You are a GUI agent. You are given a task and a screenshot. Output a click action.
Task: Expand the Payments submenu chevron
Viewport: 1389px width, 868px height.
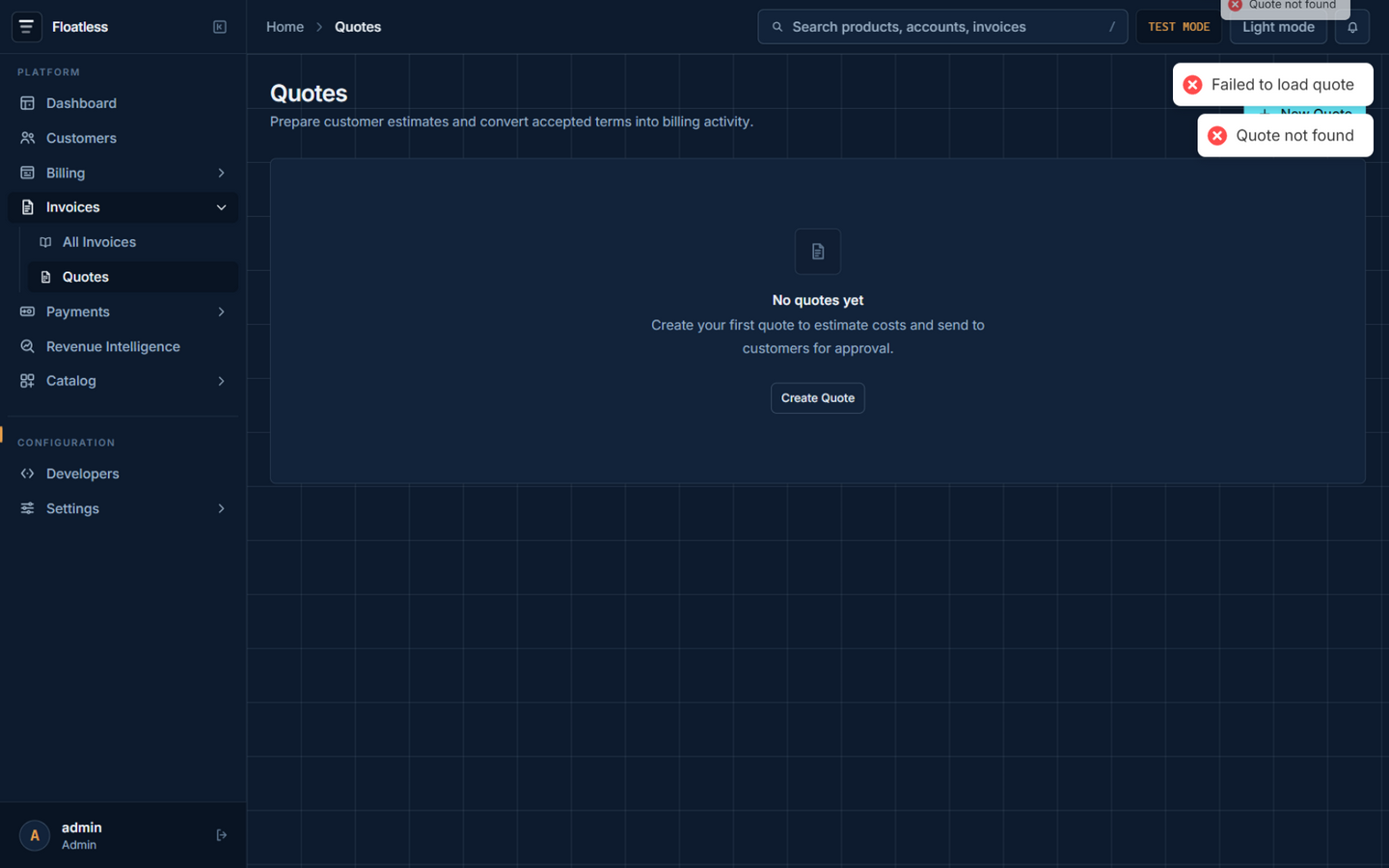coord(221,312)
